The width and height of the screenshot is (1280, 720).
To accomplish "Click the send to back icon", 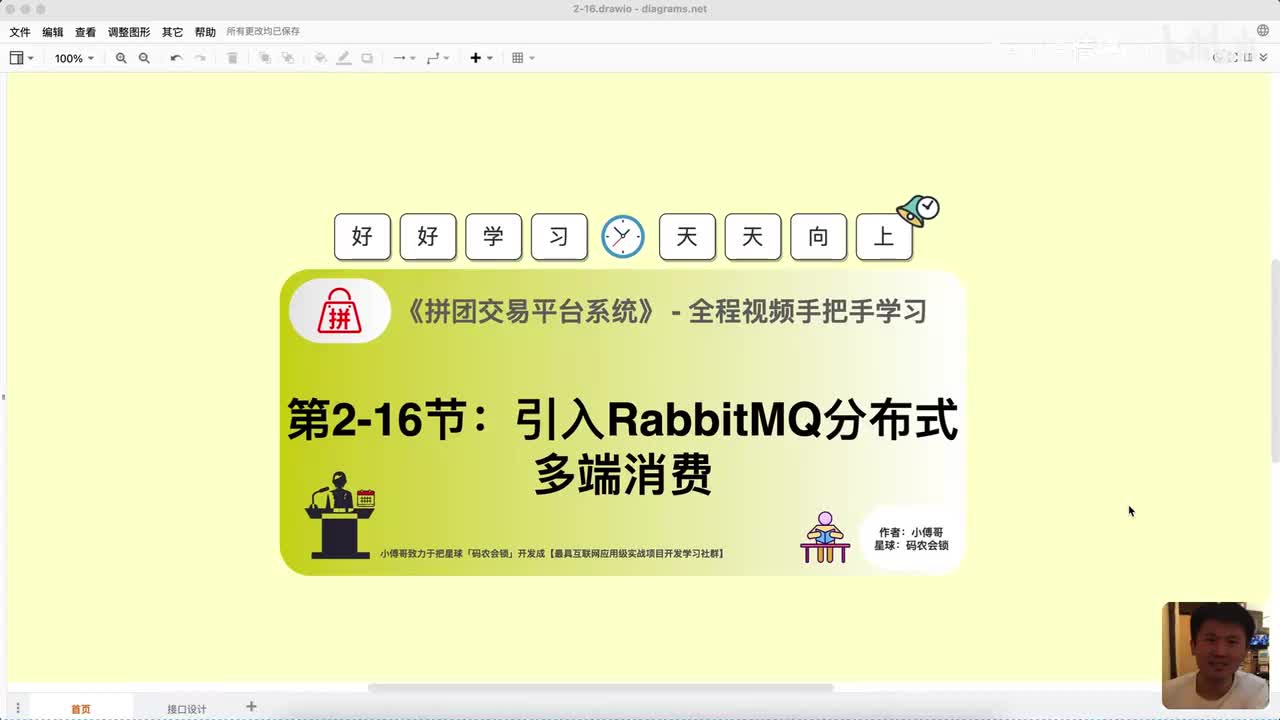I will tap(288, 58).
